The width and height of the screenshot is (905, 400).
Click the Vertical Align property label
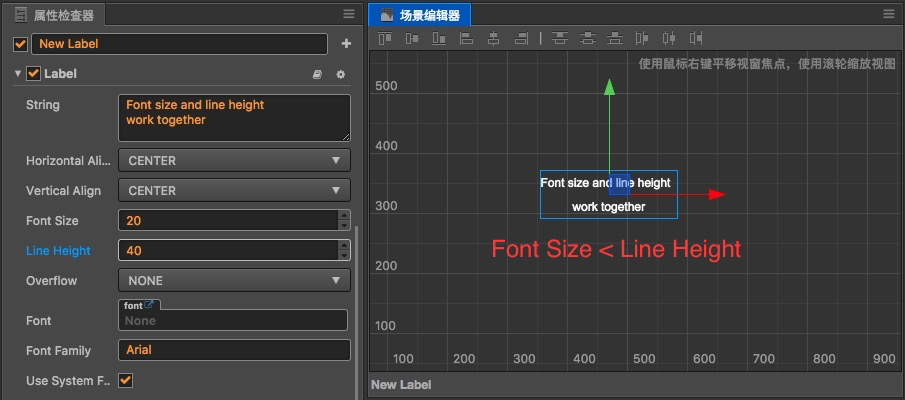tap(63, 190)
